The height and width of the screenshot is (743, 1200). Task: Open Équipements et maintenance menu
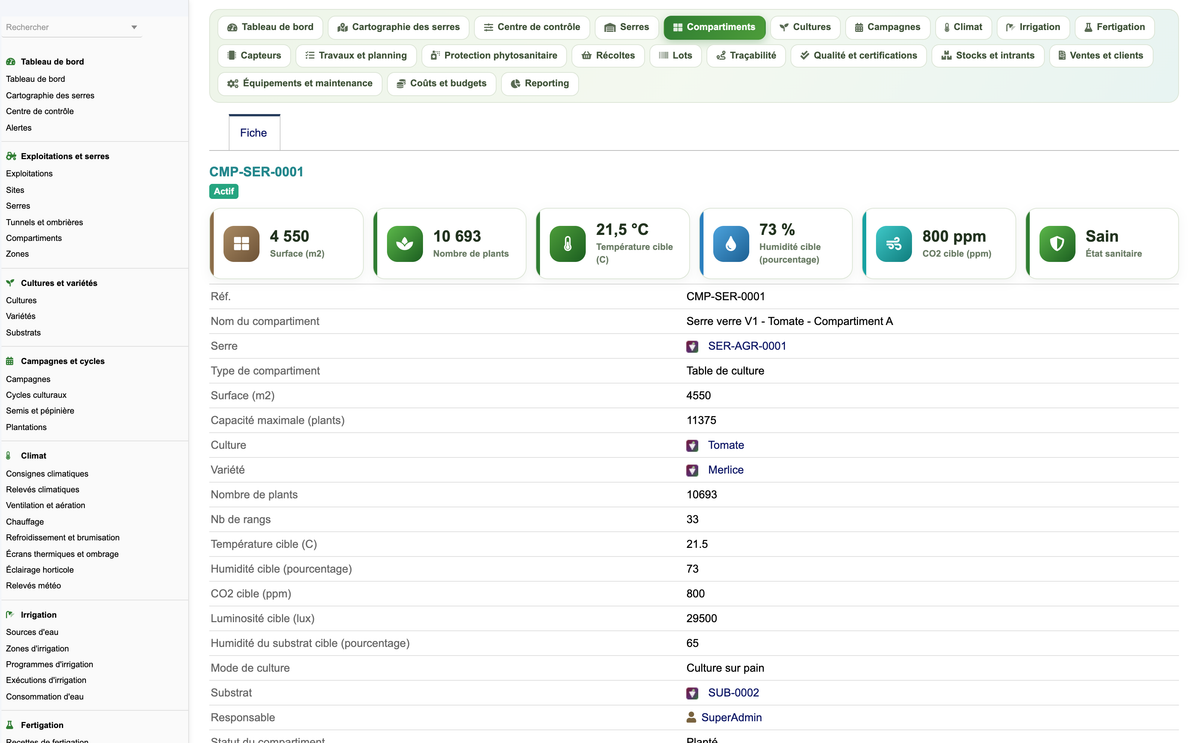tap(300, 83)
